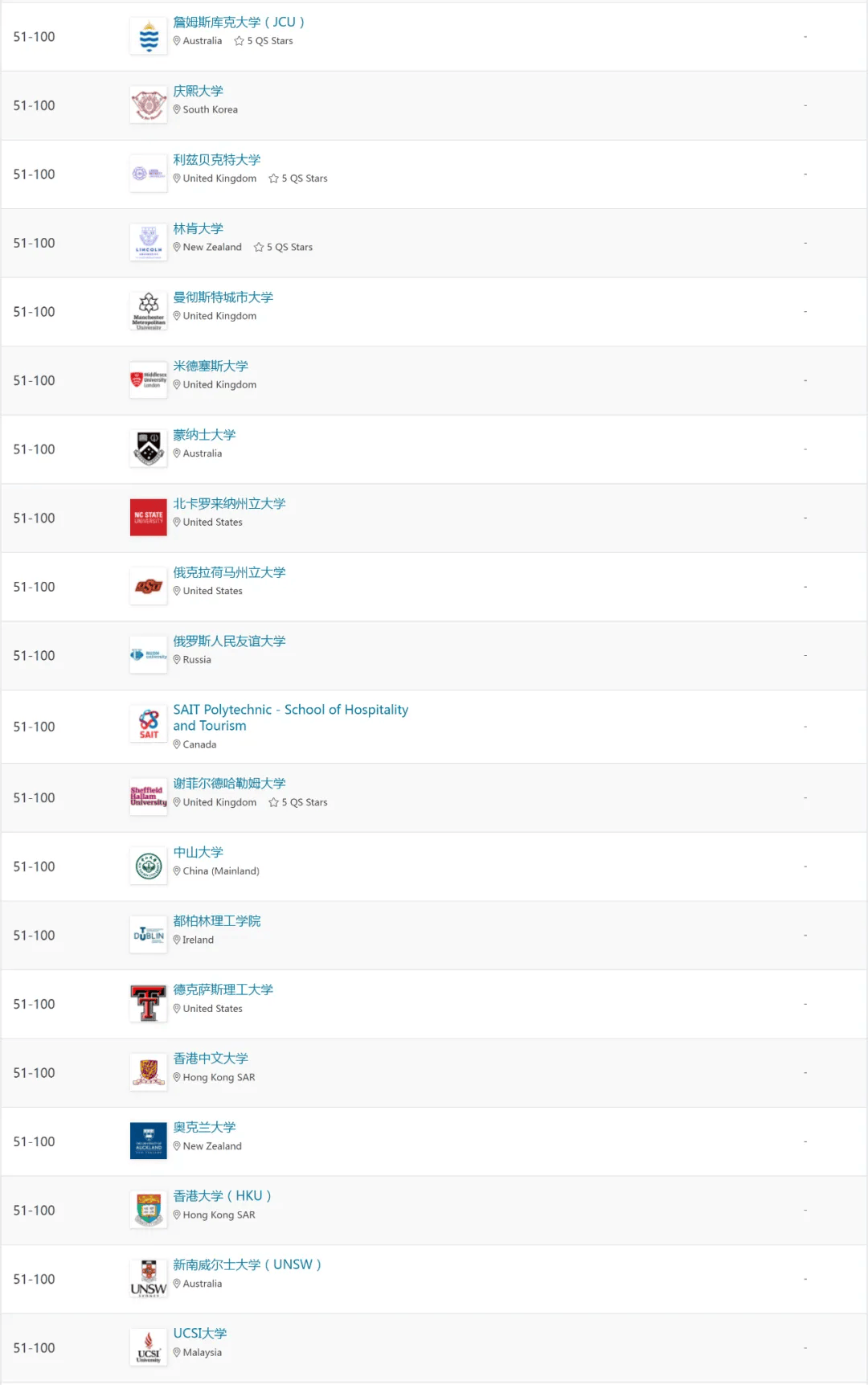868x1385 pixels.
Task: Click the 5 QS Stars badge for 林肯大学
Action: (283, 247)
